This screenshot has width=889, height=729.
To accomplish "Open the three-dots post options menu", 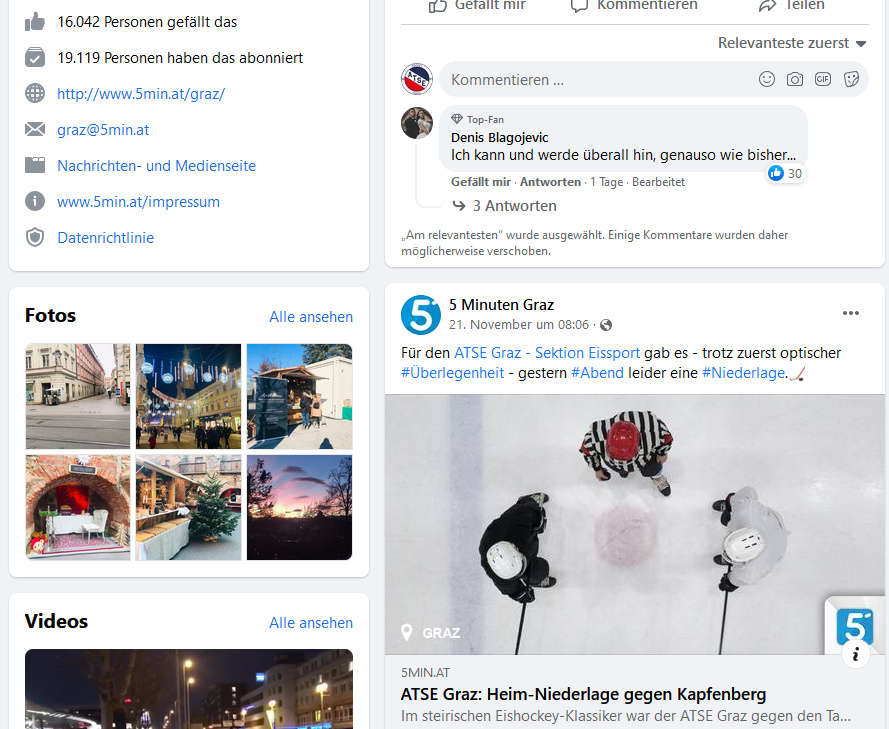I will coord(850,313).
